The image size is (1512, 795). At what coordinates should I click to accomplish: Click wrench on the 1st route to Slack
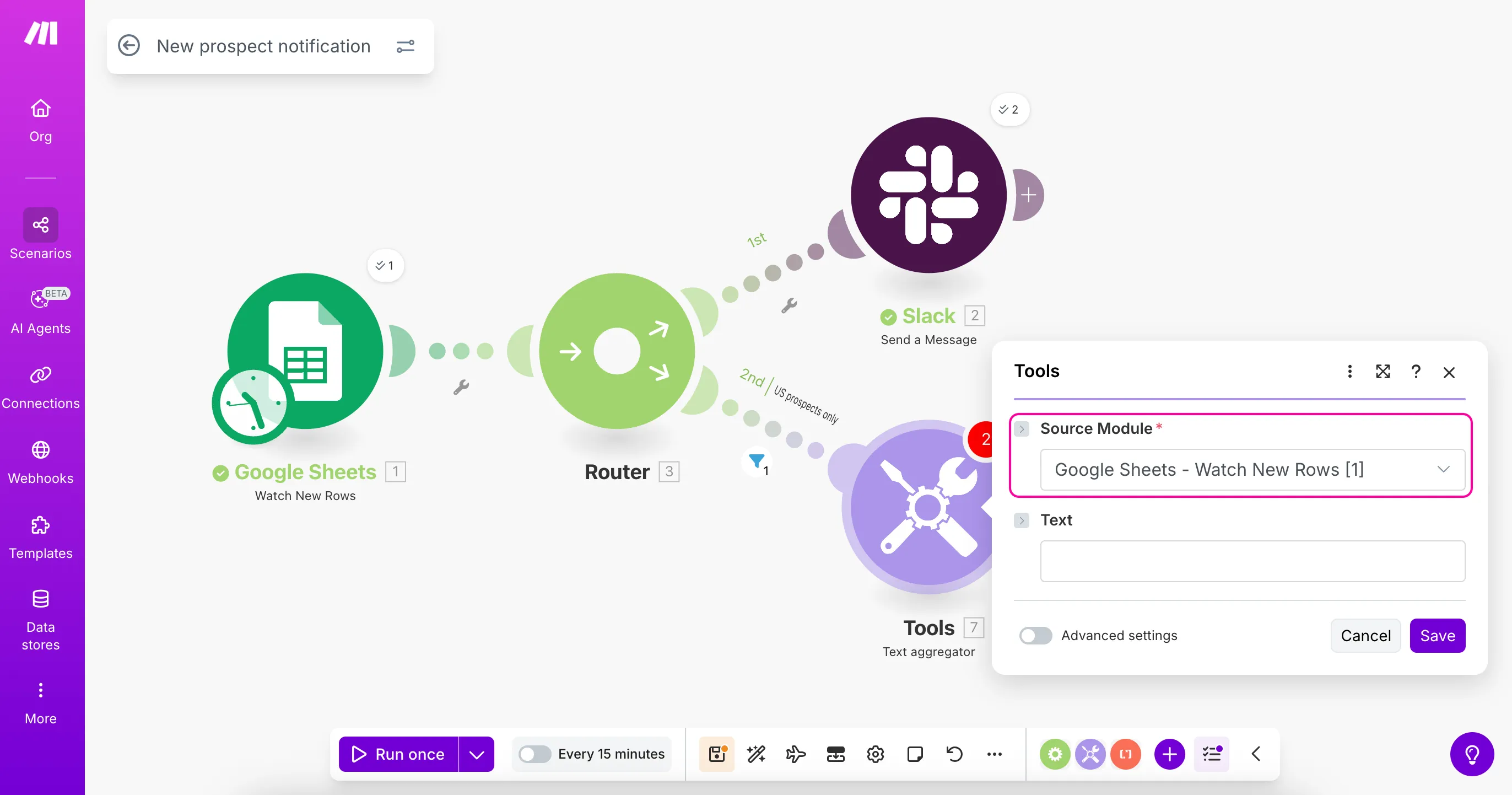(790, 306)
